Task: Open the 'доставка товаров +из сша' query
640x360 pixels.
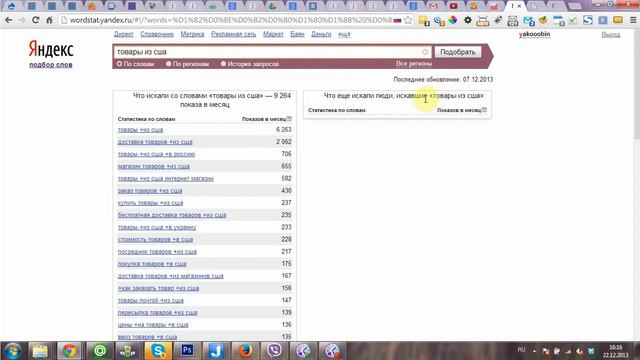Action: pyautogui.click(x=155, y=142)
